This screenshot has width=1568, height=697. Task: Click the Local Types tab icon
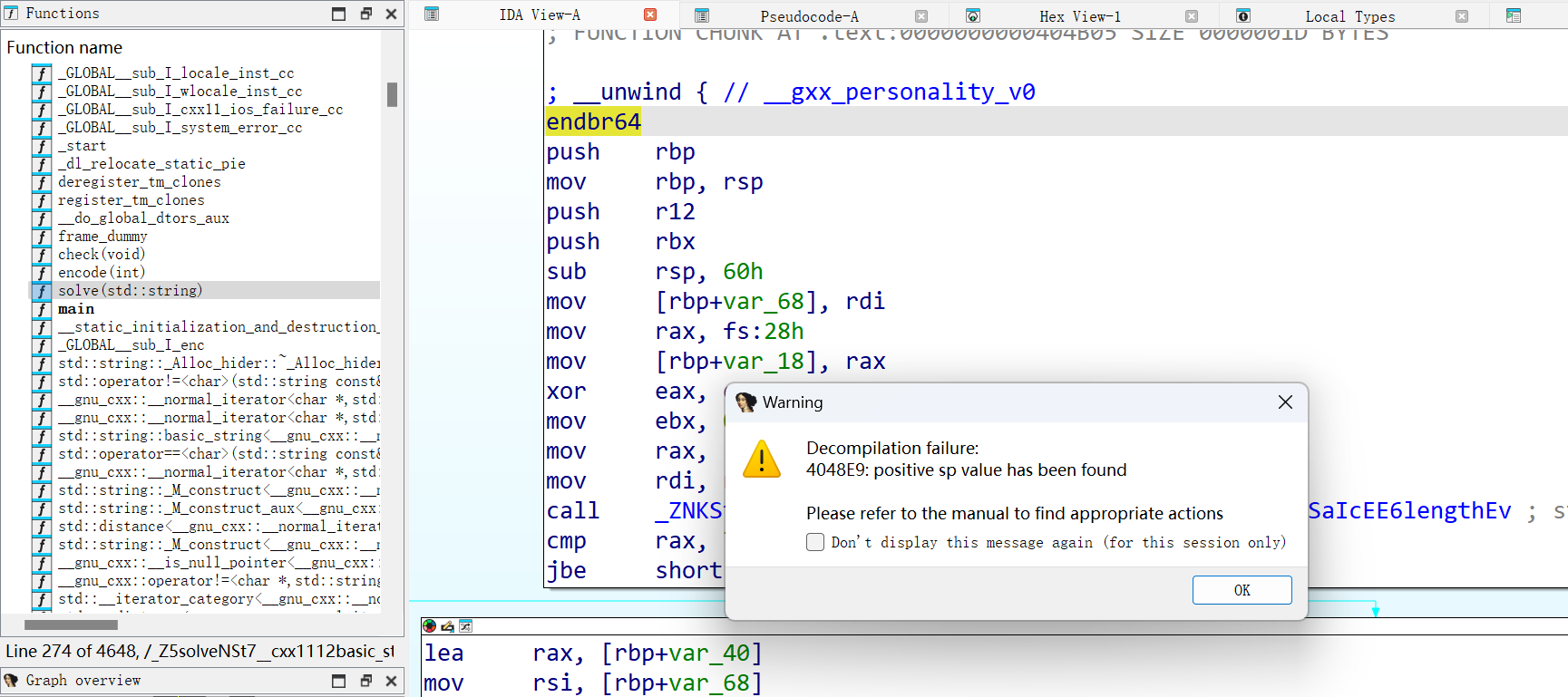pos(1243,15)
